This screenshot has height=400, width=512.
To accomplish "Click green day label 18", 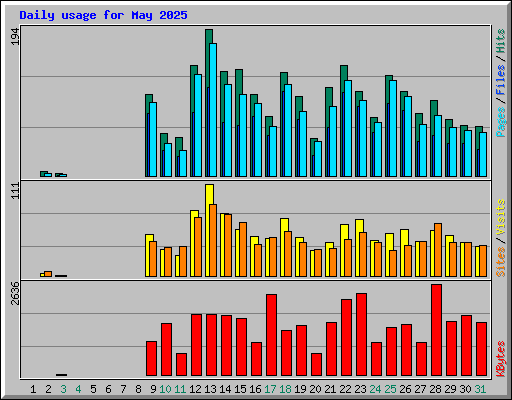I will click(x=285, y=389).
